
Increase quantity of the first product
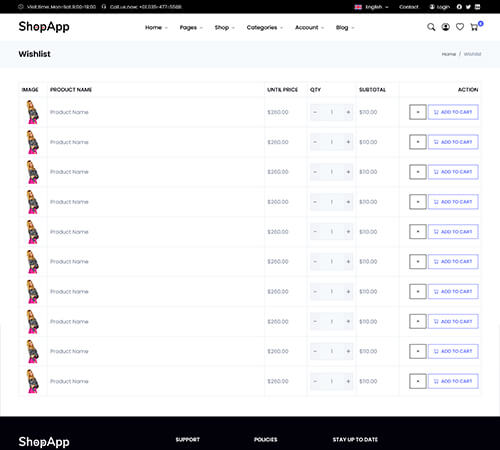coord(348,112)
